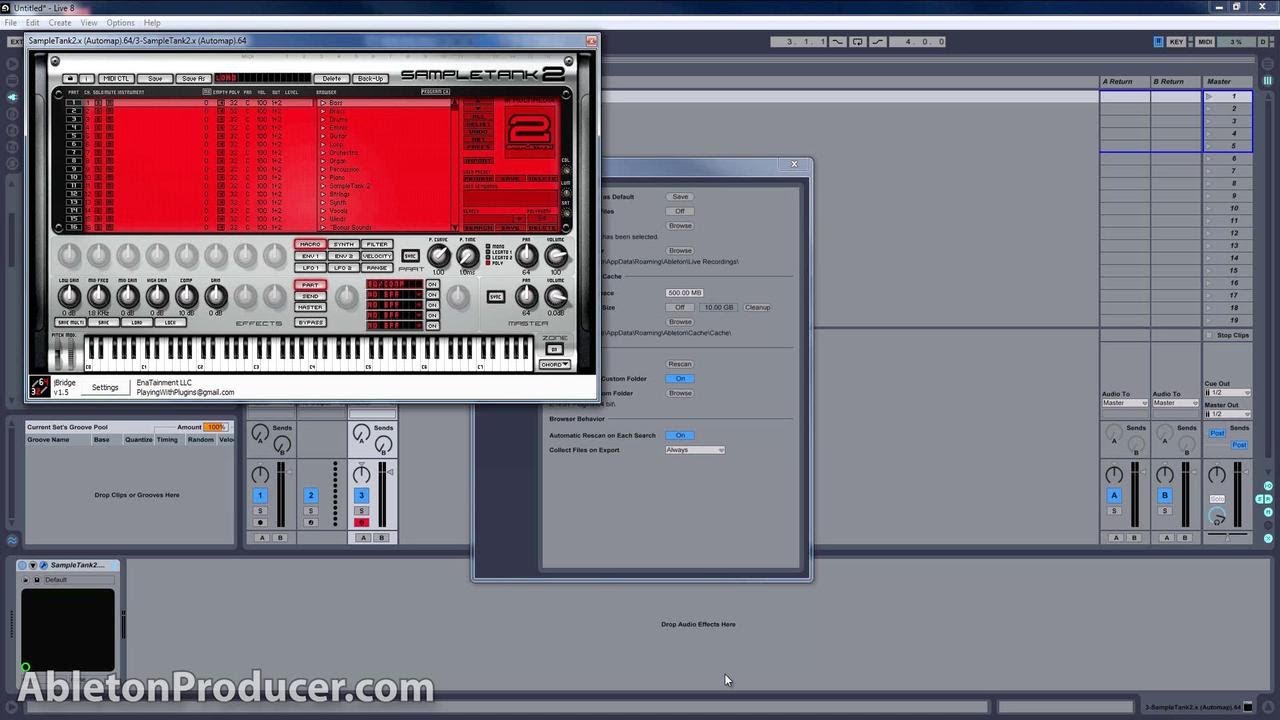Screen dimensions: 1280x720
Task: Click track 1 crossfade A assign button
Action: click(263, 538)
